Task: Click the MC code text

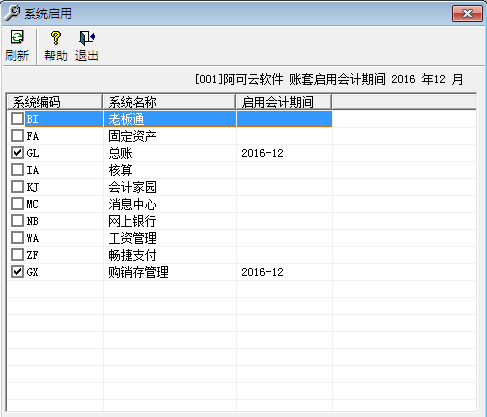Action: [x=32, y=204]
